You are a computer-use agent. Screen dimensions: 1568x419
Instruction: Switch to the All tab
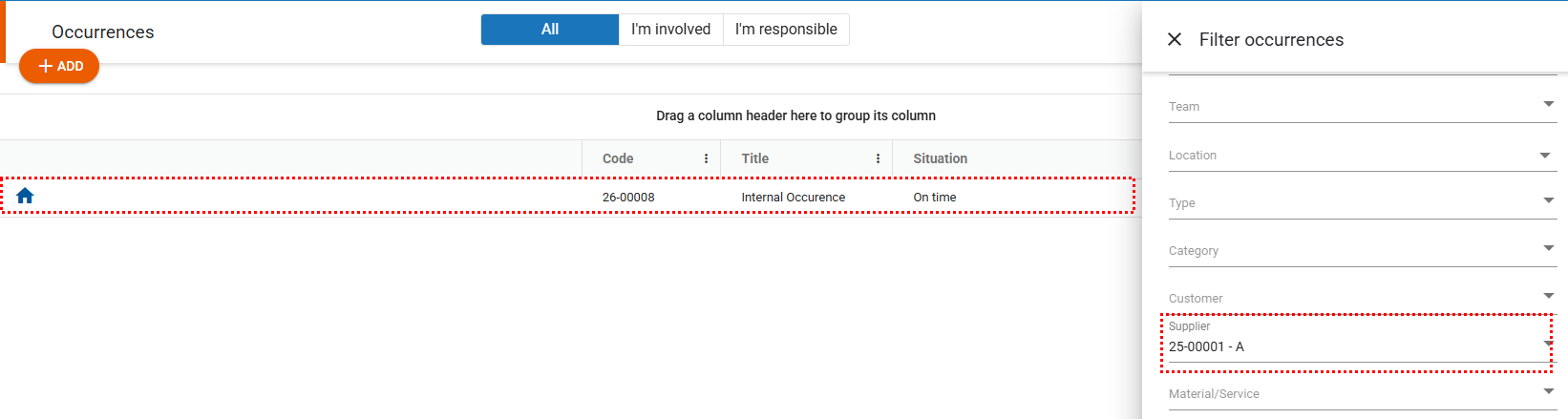click(549, 30)
